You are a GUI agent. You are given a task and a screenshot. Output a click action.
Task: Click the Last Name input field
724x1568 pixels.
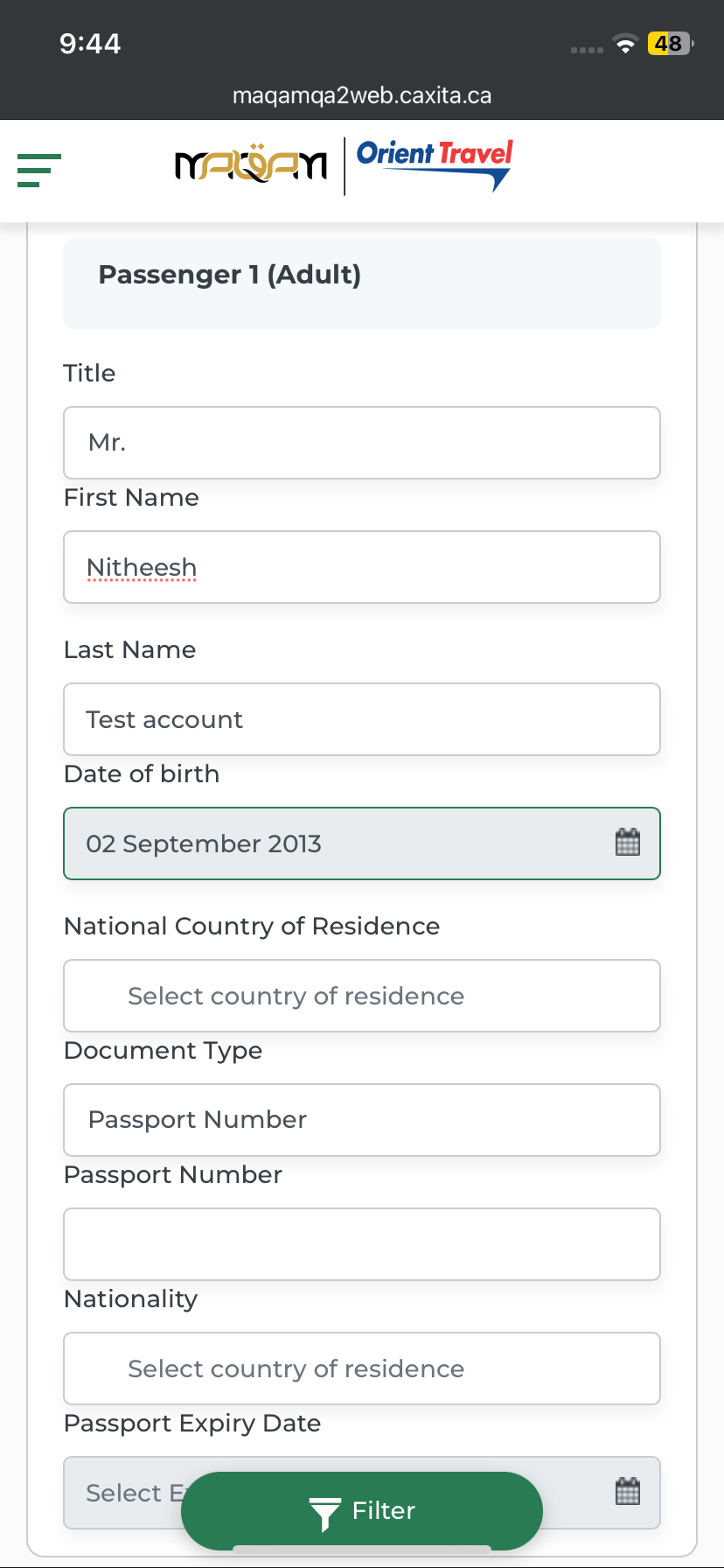[x=362, y=719]
